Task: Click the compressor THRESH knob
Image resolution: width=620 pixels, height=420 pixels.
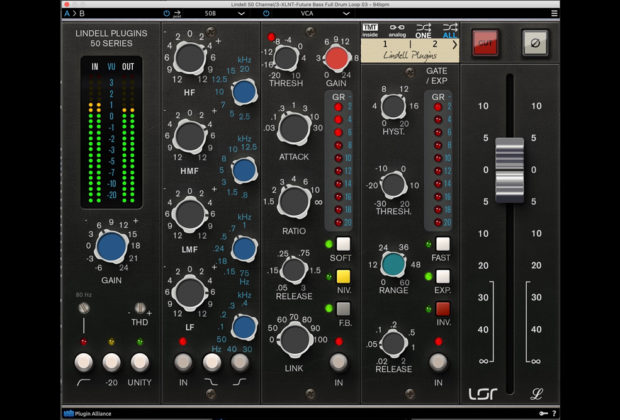Action: 286,59
